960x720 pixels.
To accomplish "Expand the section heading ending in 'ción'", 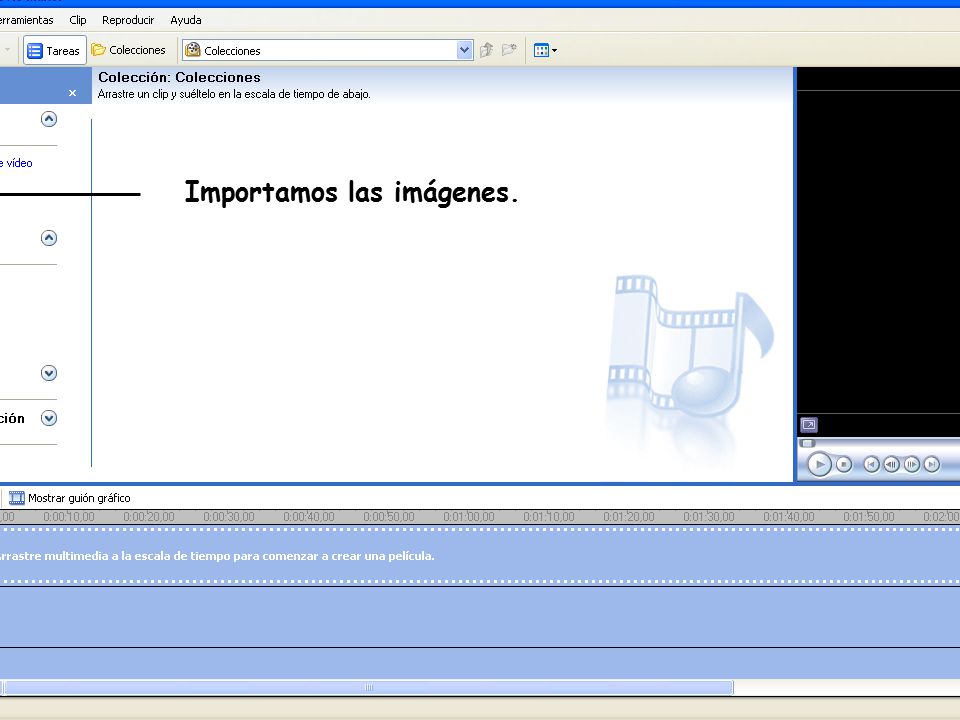I will pyautogui.click(x=49, y=418).
